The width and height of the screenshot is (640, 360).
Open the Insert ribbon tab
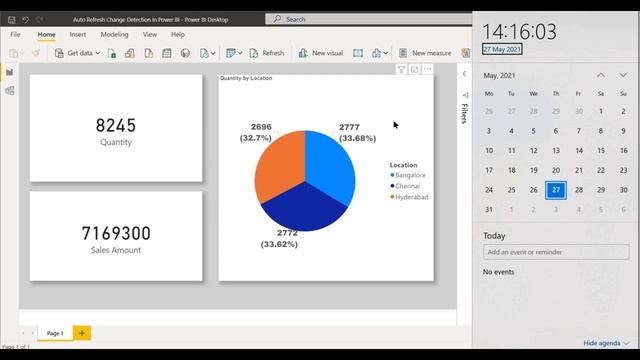tap(78, 35)
